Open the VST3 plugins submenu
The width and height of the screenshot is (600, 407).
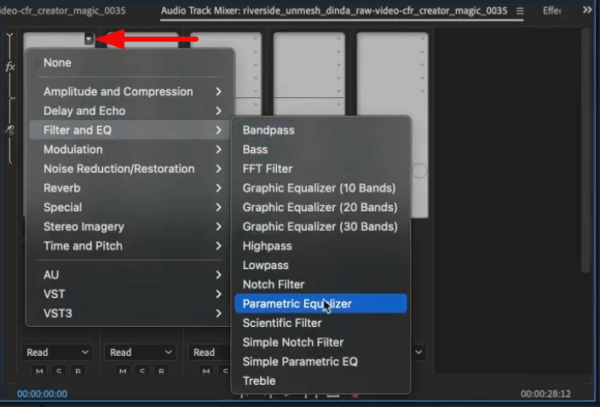point(130,313)
